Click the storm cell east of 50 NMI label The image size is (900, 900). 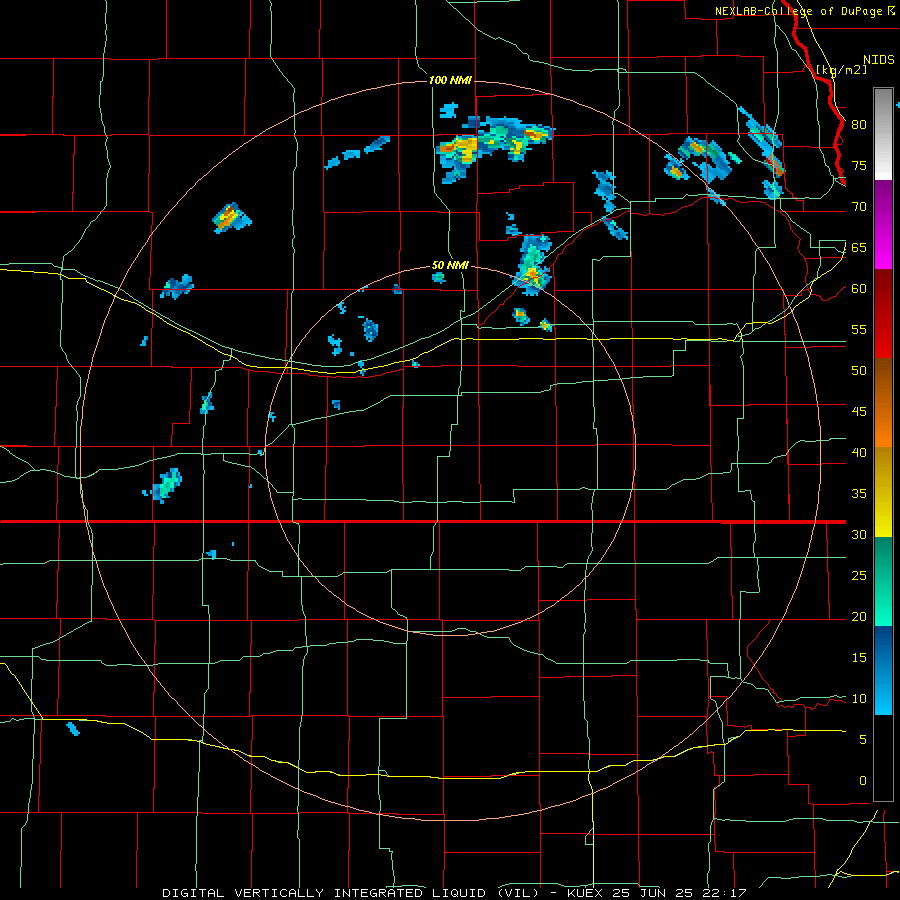tap(533, 265)
